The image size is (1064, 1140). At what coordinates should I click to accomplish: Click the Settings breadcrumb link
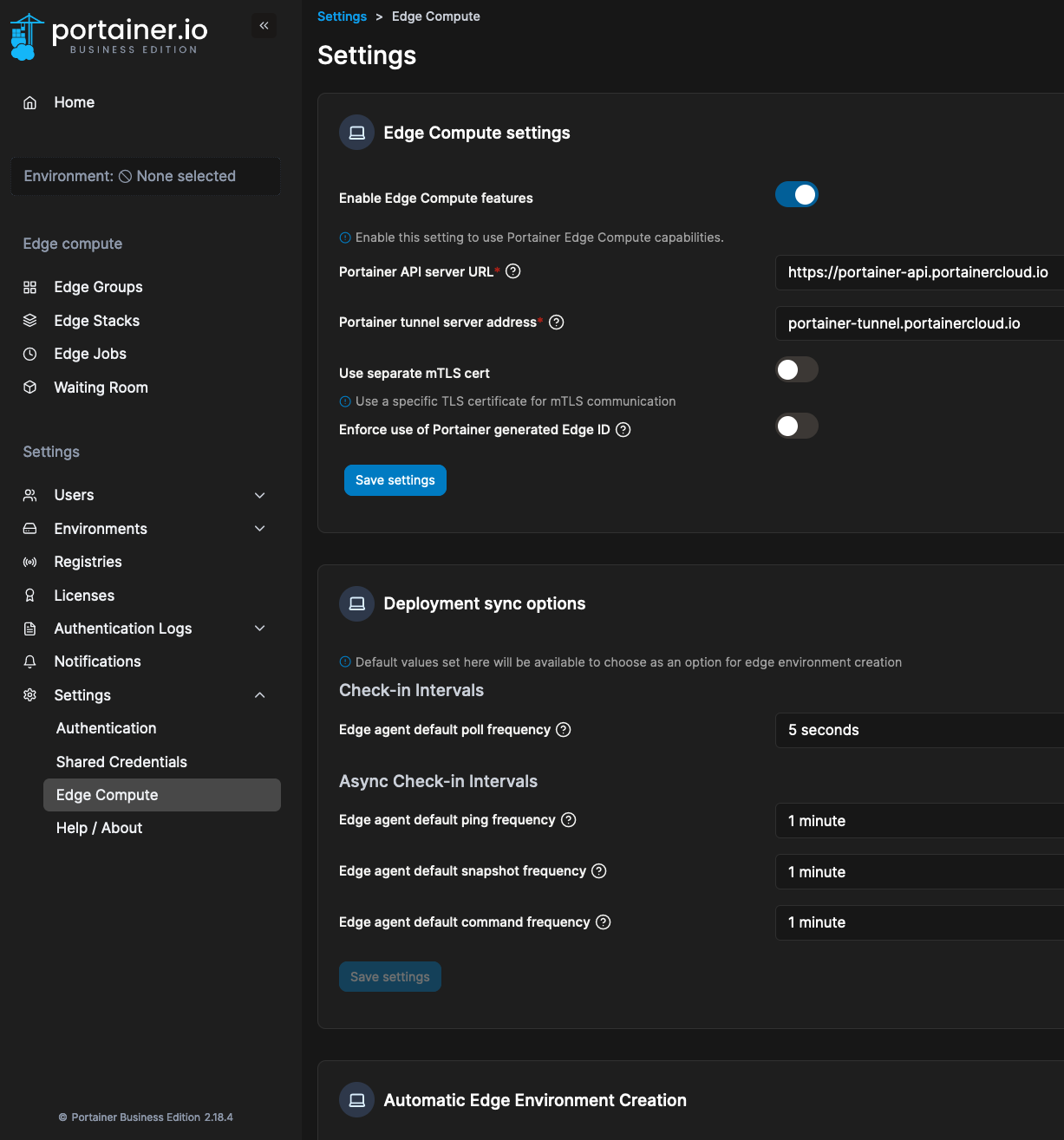click(342, 16)
